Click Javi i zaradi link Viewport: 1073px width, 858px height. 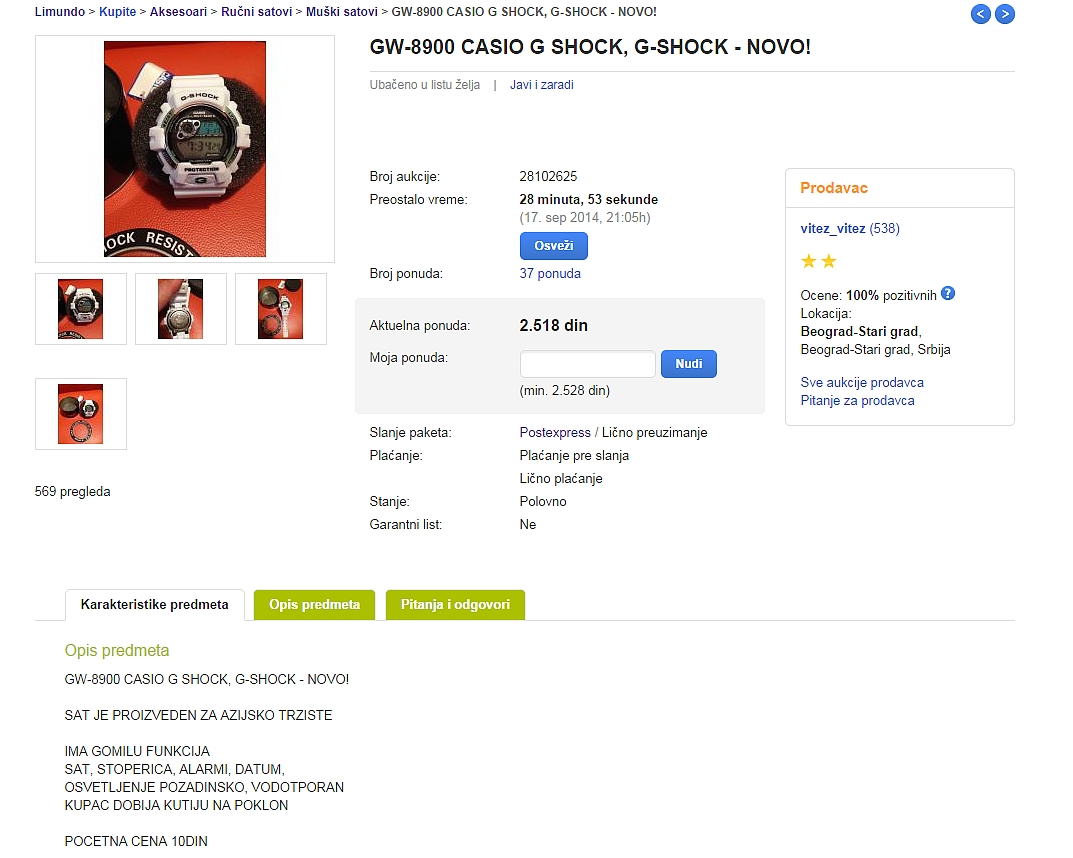[x=541, y=85]
